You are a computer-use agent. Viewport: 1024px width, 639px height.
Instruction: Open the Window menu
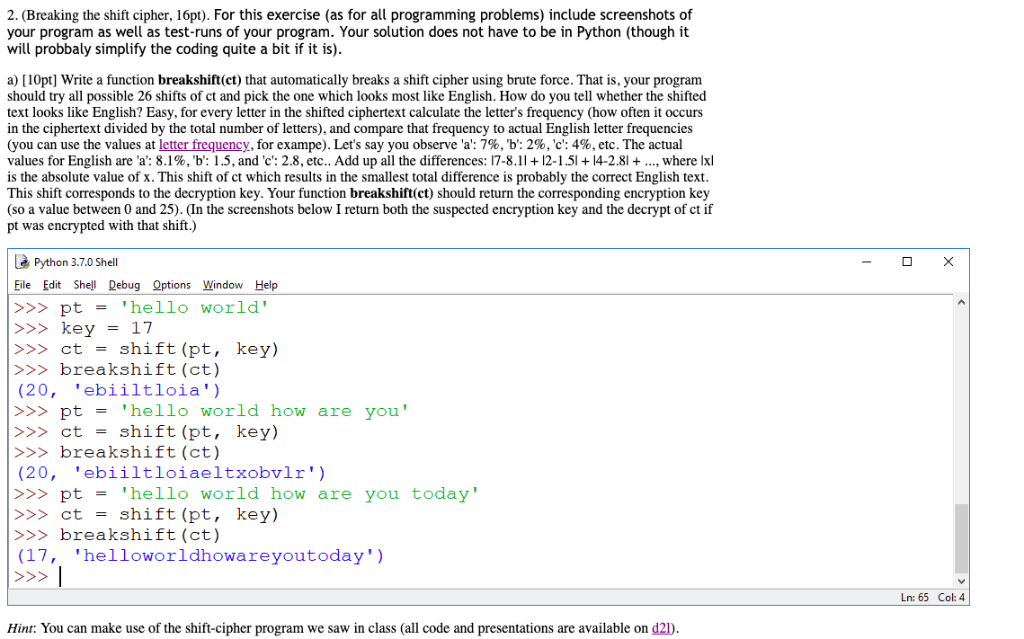(223, 285)
